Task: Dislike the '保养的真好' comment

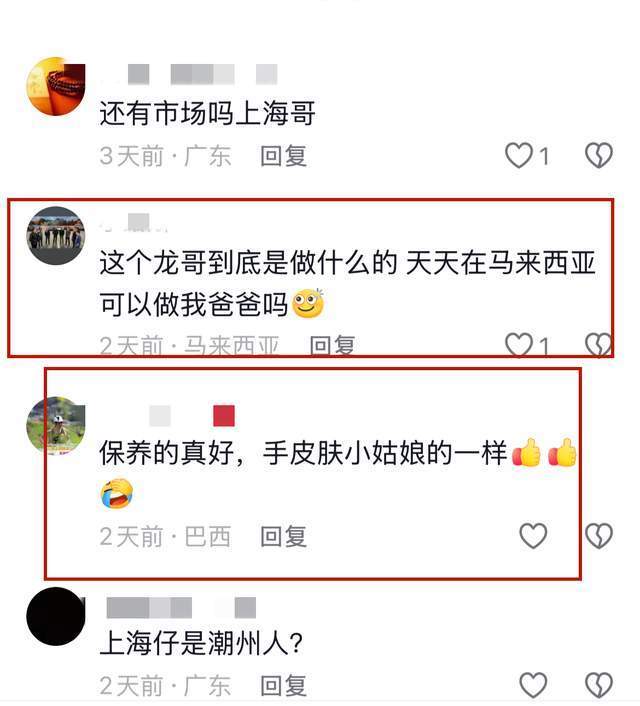Action: pos(599,536)
